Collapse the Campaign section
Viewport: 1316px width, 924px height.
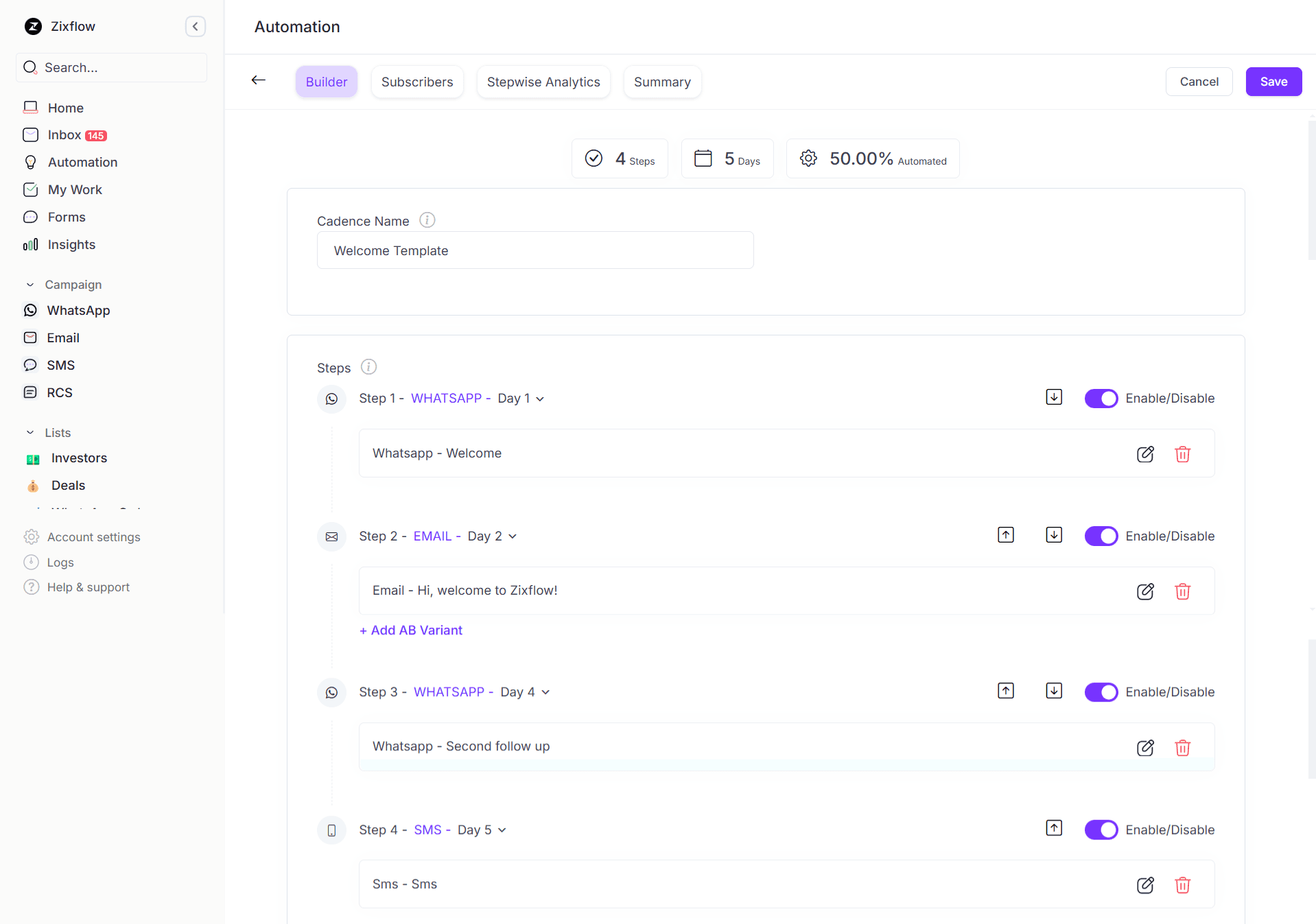coord(30,284)
